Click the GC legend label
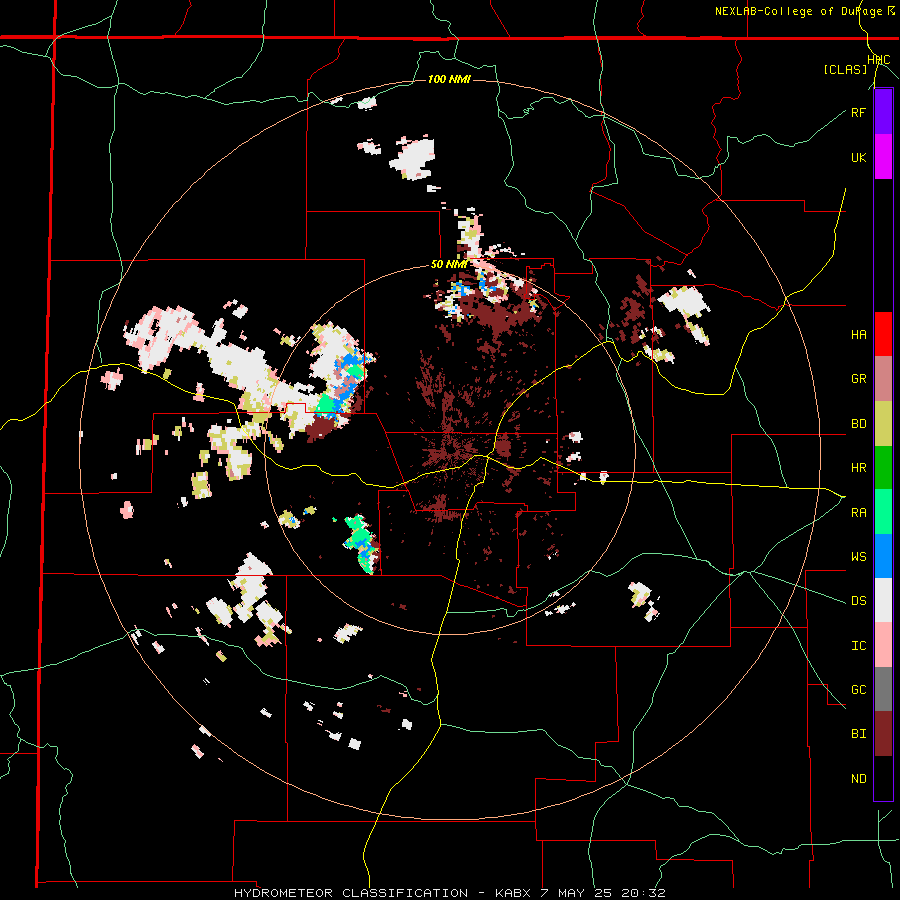900x900 pixels. 858,690
